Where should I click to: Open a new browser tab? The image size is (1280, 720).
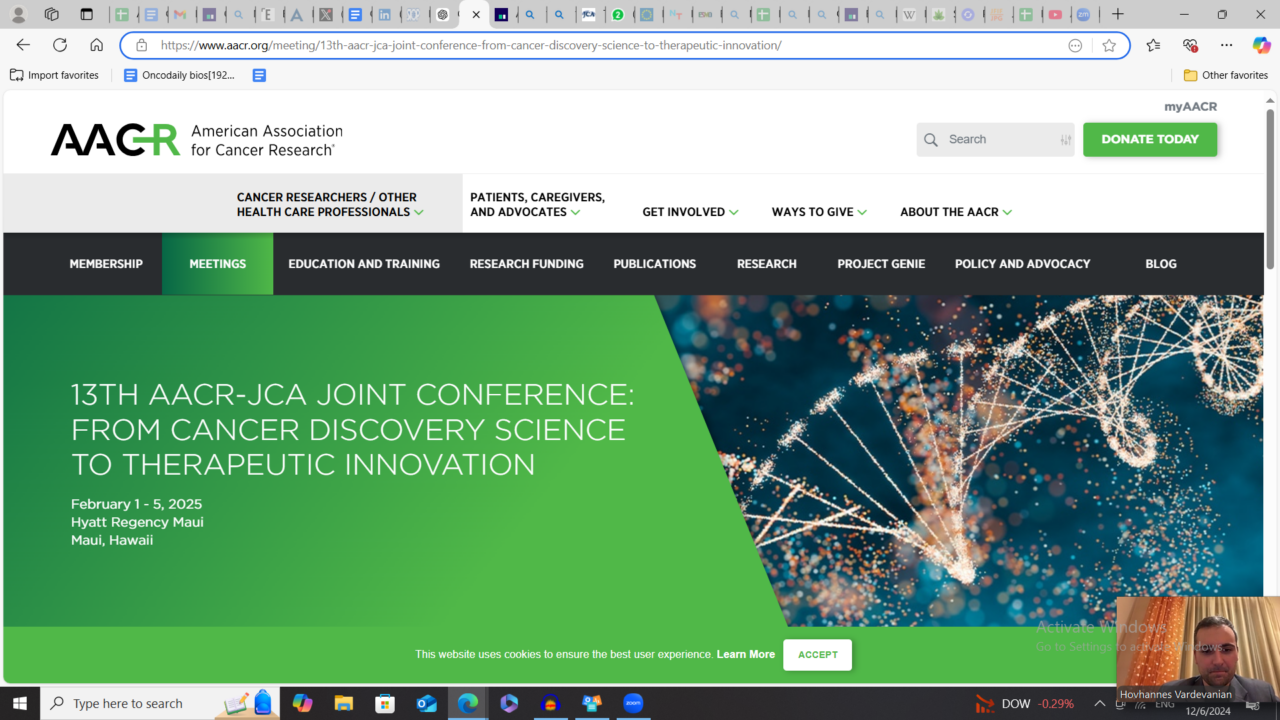click(1118, 15)
